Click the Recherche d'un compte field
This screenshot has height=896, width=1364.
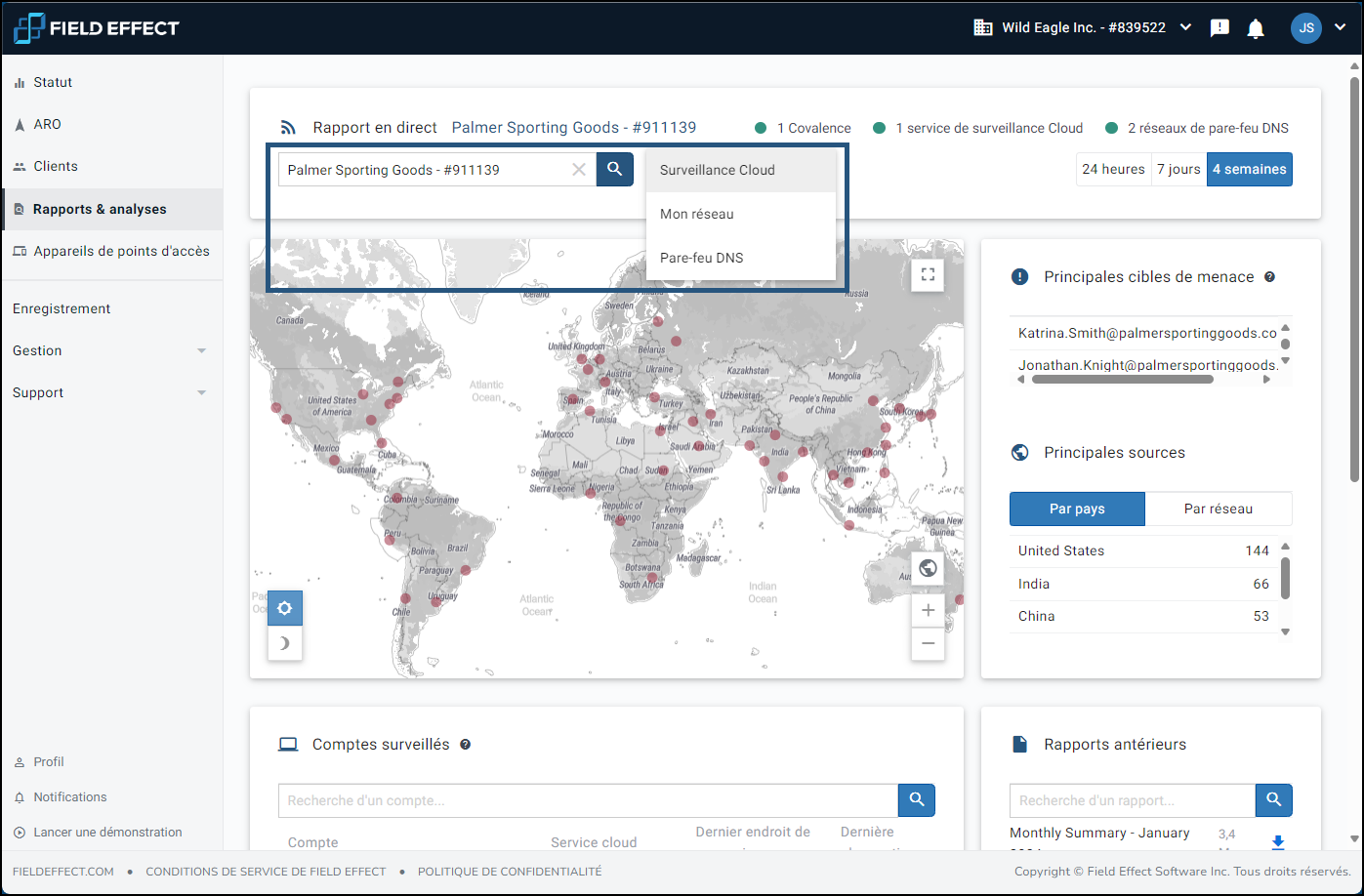point(588,800)
